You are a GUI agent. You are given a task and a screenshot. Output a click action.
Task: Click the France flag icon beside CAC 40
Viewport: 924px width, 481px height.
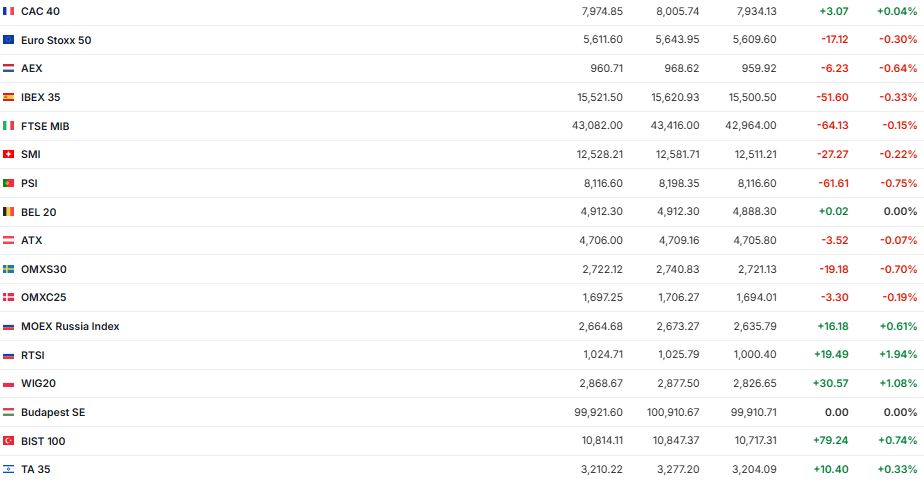[9, 11]
